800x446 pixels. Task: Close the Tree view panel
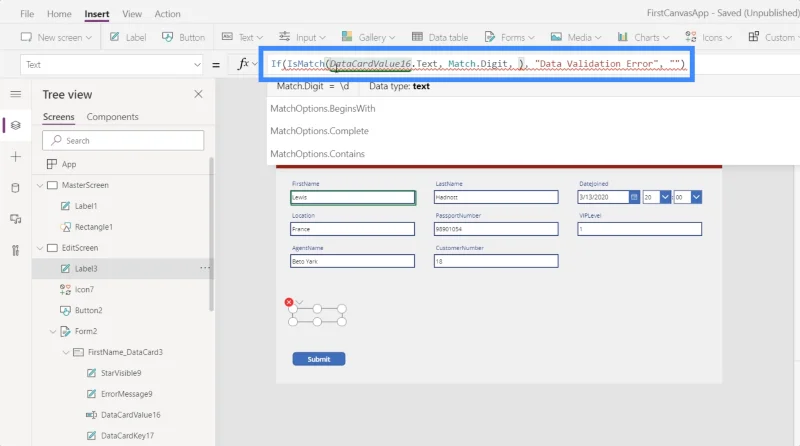pyautogui.click(x=198, y=94)
